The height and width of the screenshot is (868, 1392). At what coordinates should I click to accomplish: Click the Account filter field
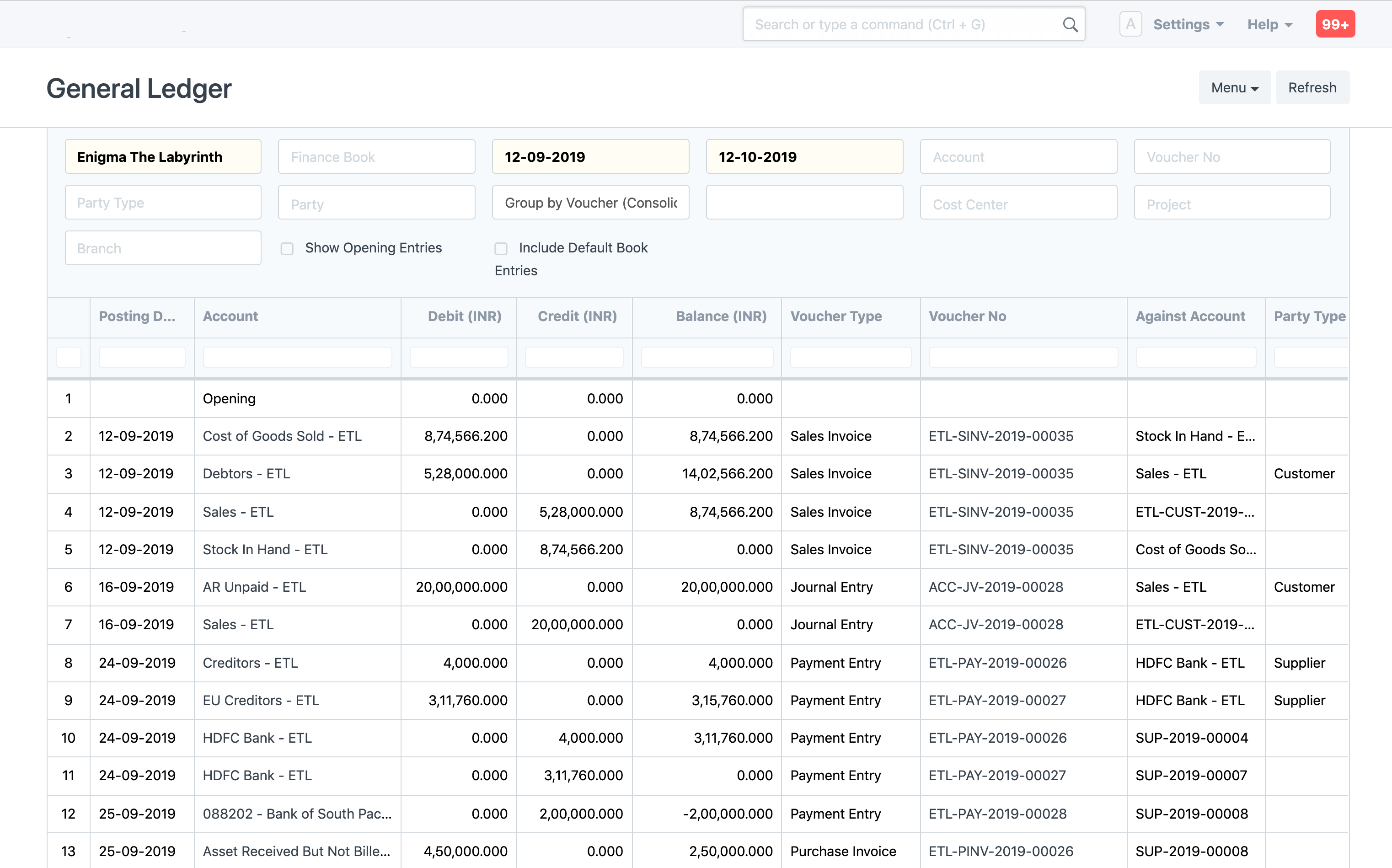(x=1018, y=157)
